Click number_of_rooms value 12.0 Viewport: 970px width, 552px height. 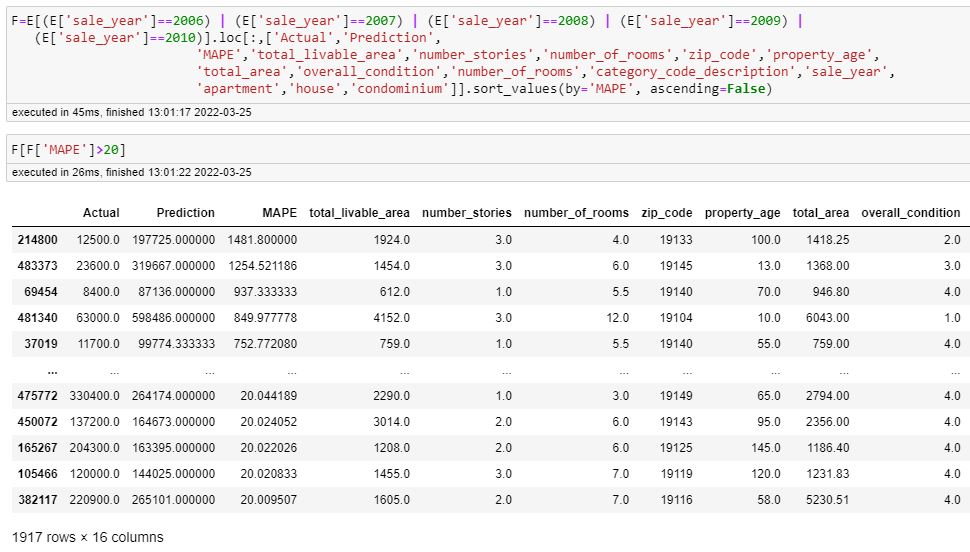(617, 317)
